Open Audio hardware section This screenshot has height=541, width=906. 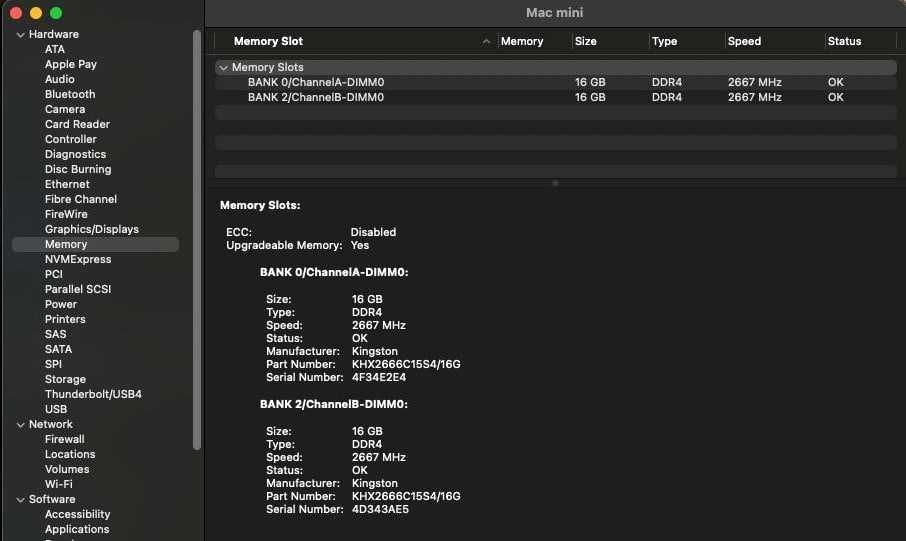pos(60,79)
